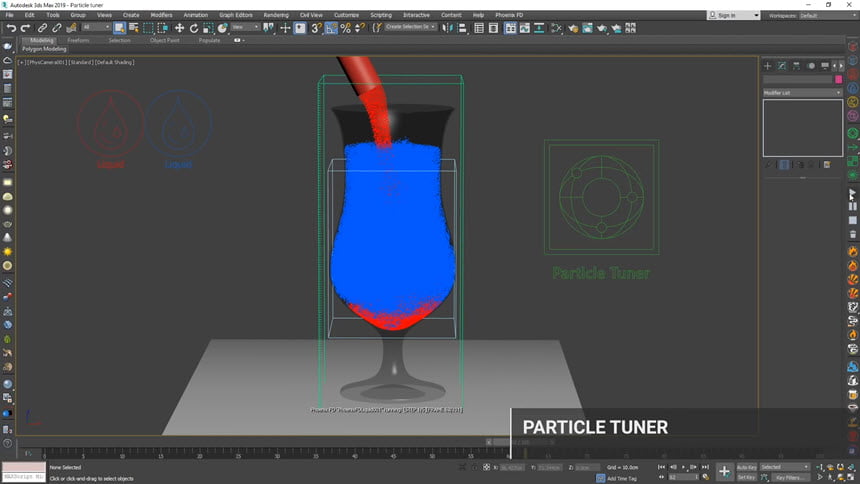
Task: Click Set Keys large plus button
Action: (724, 471)
